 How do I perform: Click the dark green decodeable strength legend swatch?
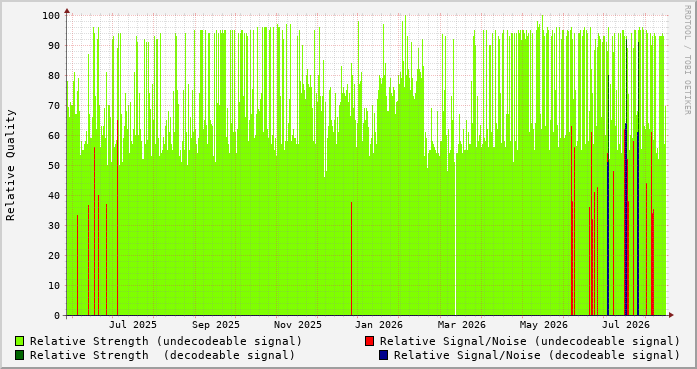point(20,355)
